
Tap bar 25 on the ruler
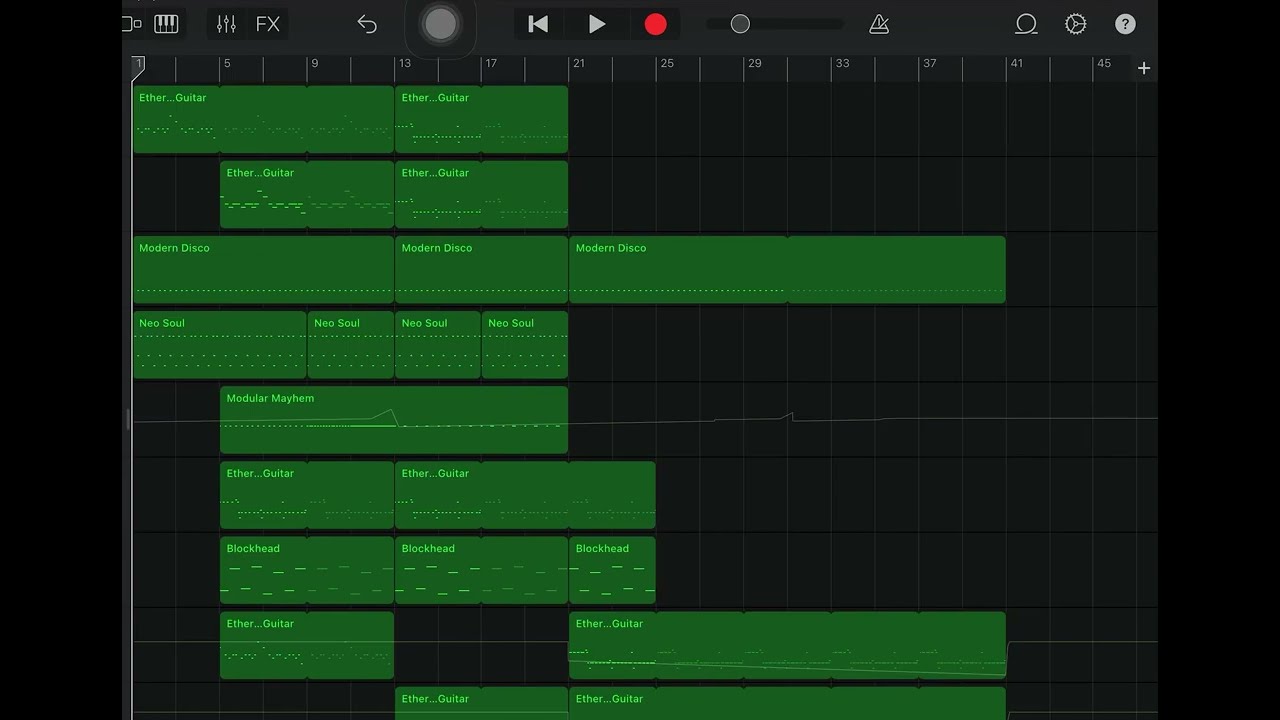click(666, 64)
